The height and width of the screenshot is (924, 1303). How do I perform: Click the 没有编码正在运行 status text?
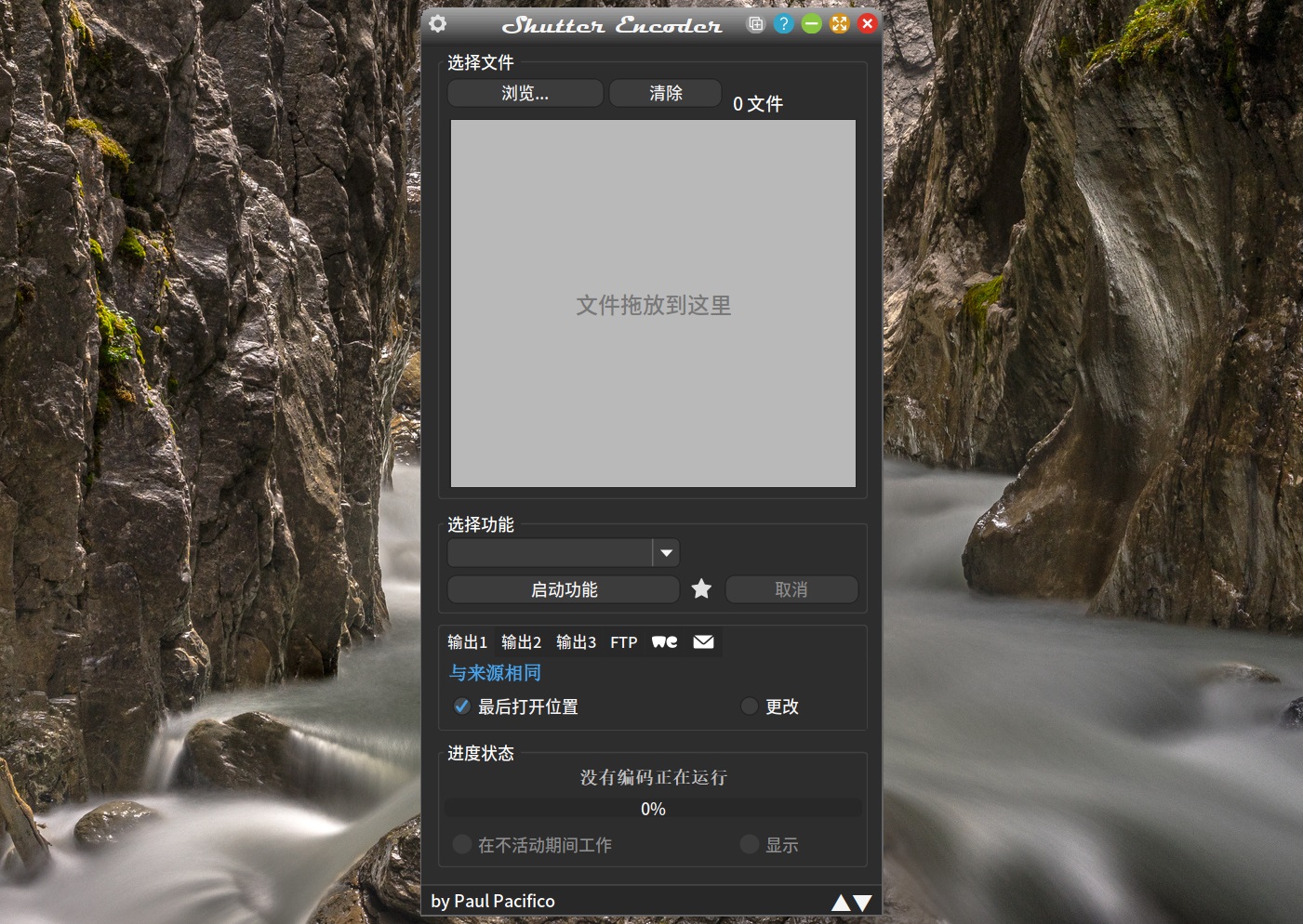coord(653,777)
